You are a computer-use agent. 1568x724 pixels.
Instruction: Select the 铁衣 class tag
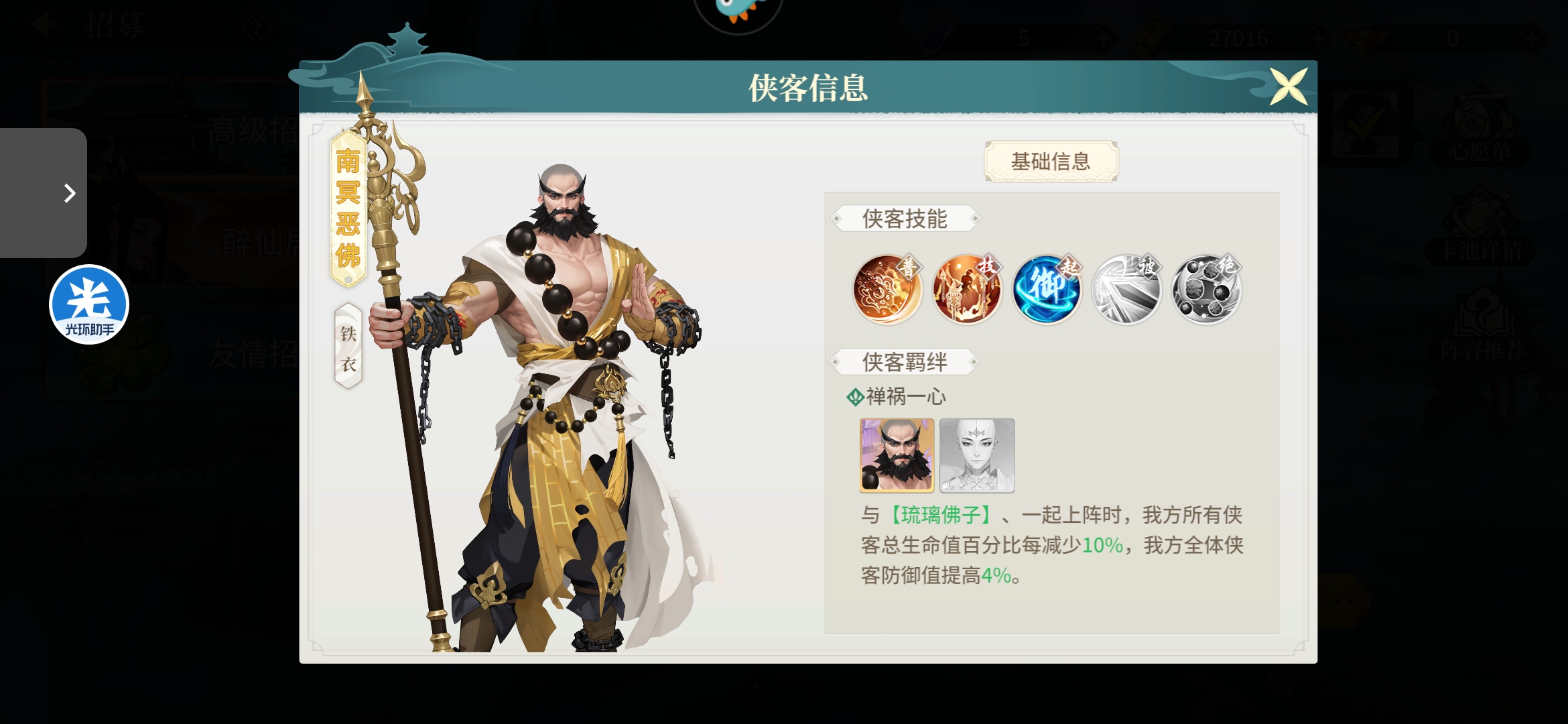coord(348,347)
